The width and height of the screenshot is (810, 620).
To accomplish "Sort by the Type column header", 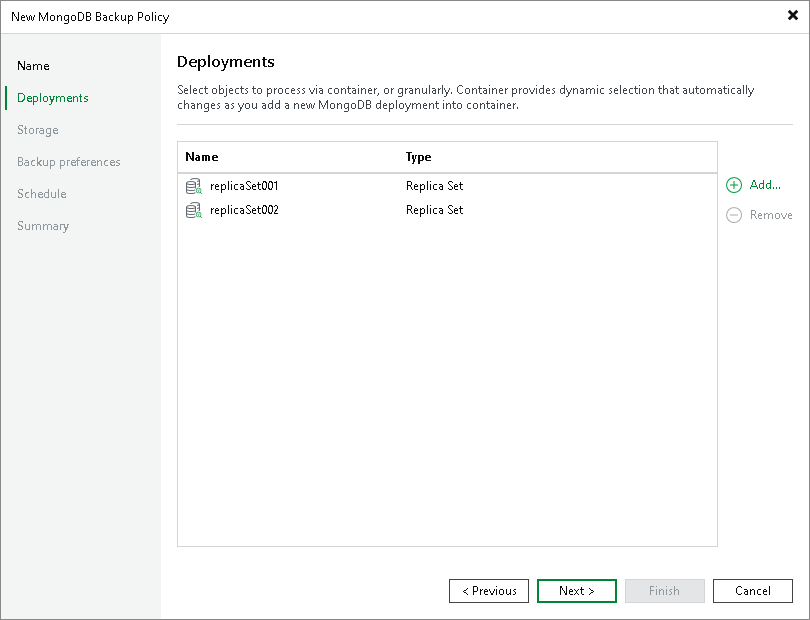I will 418,157.
